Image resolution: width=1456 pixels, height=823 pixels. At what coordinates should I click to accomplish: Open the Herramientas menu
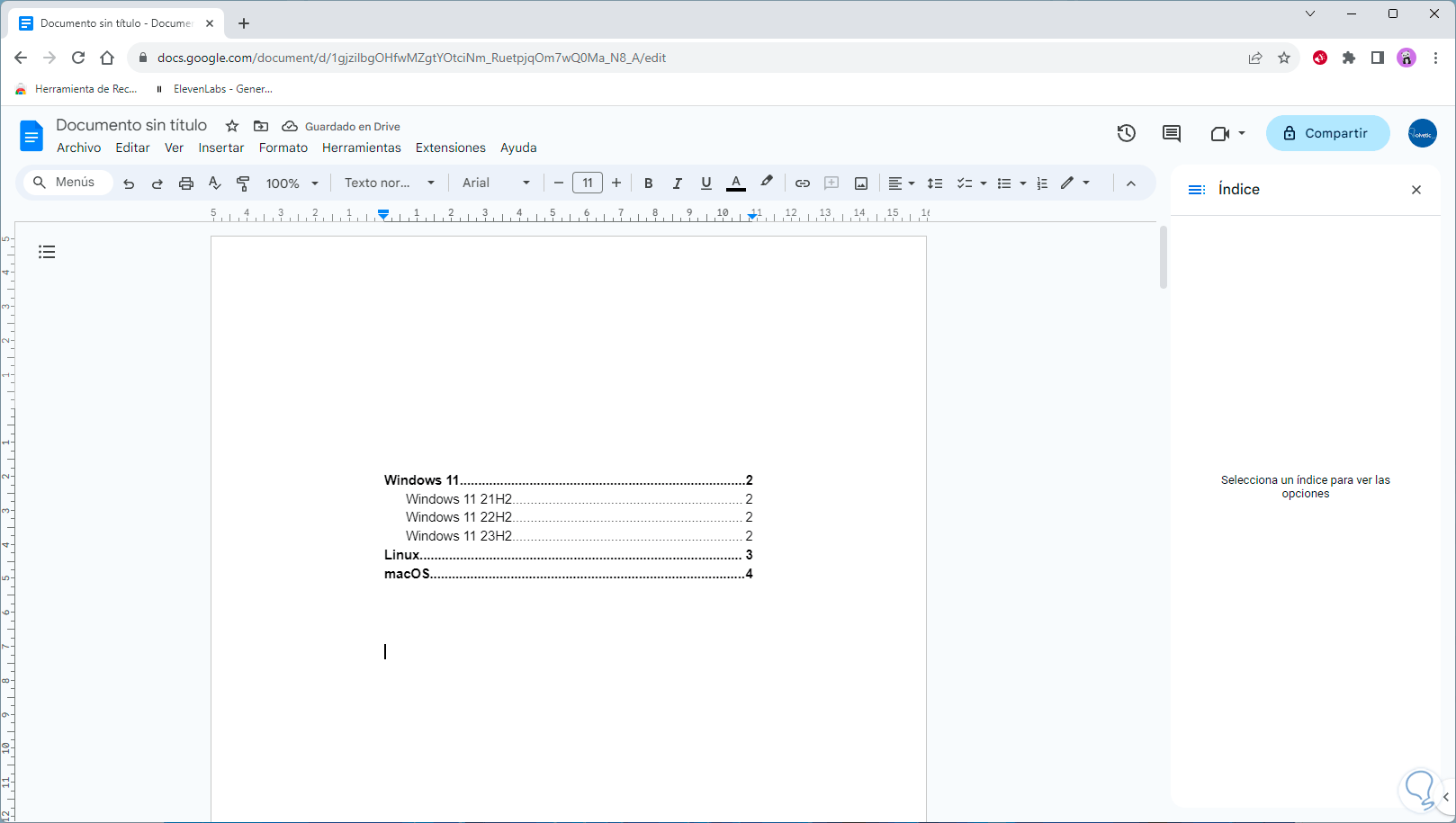362,148
